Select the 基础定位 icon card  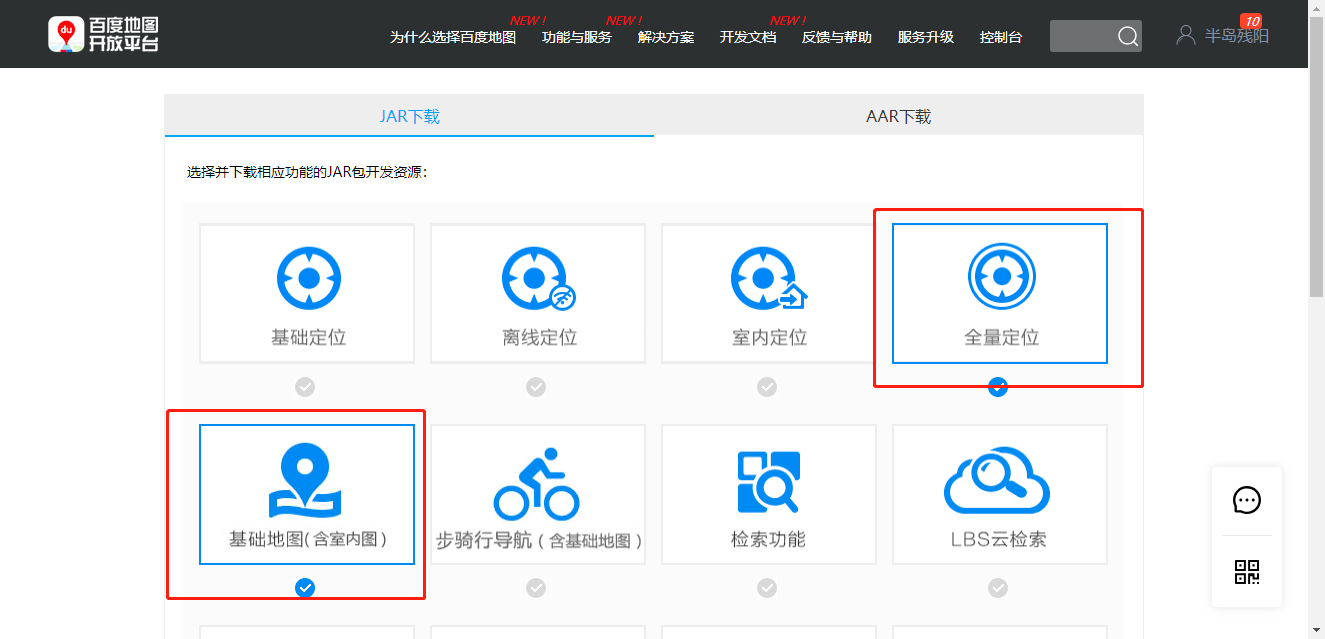309,293
